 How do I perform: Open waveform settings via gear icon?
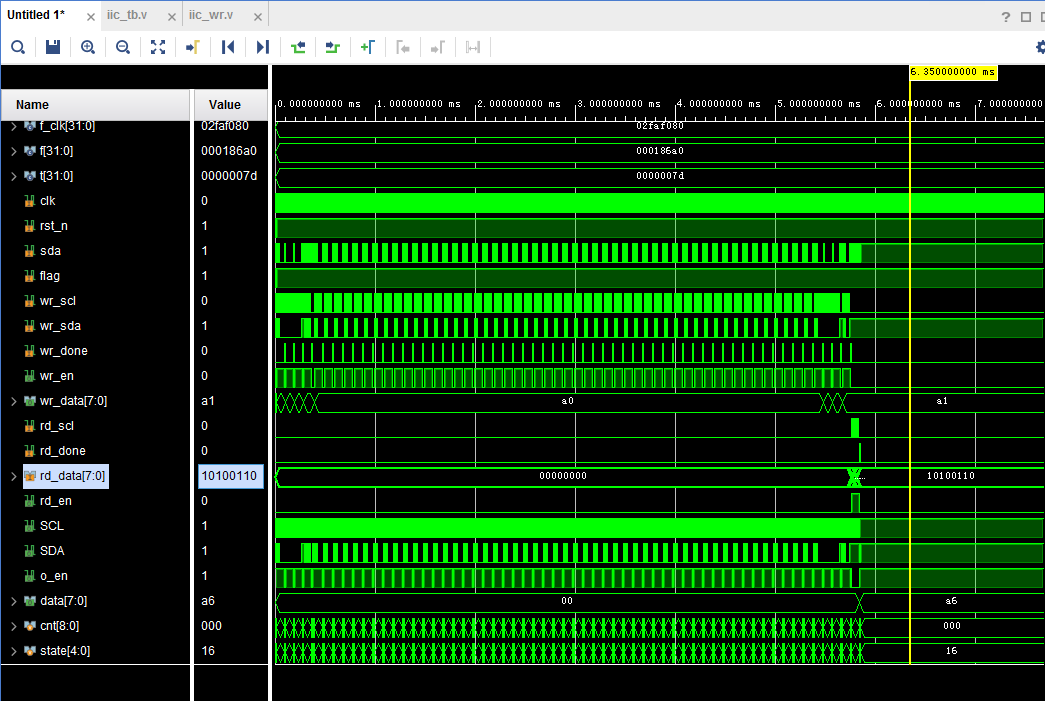(x=1039, y=46)
